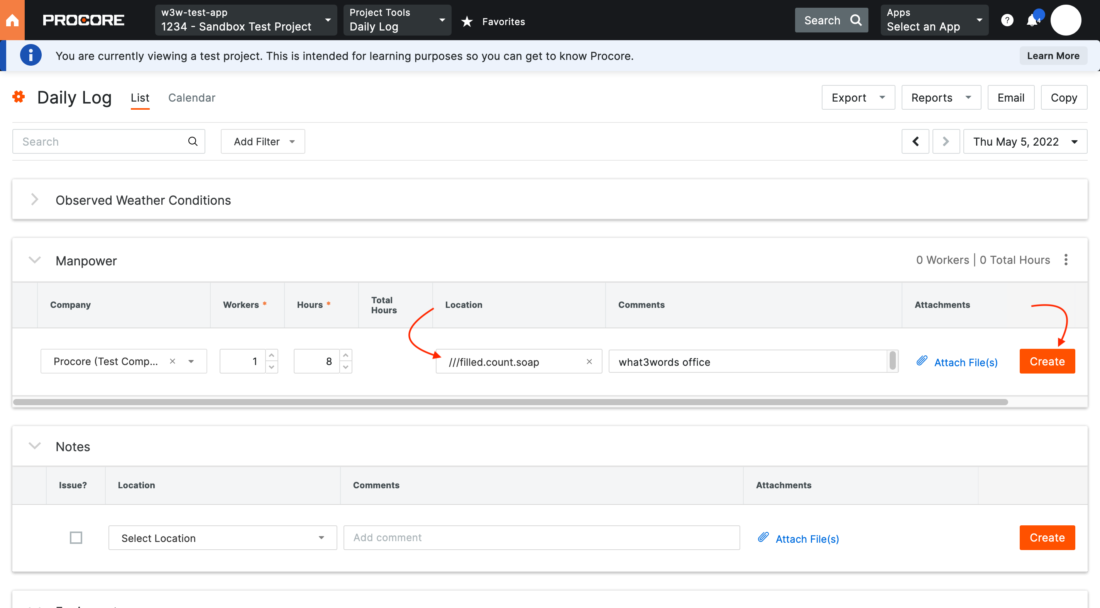Screen dimensions: 1100x608
Task: Click the Copy button
Action: pyautogui.click(x=1064, y=97)
